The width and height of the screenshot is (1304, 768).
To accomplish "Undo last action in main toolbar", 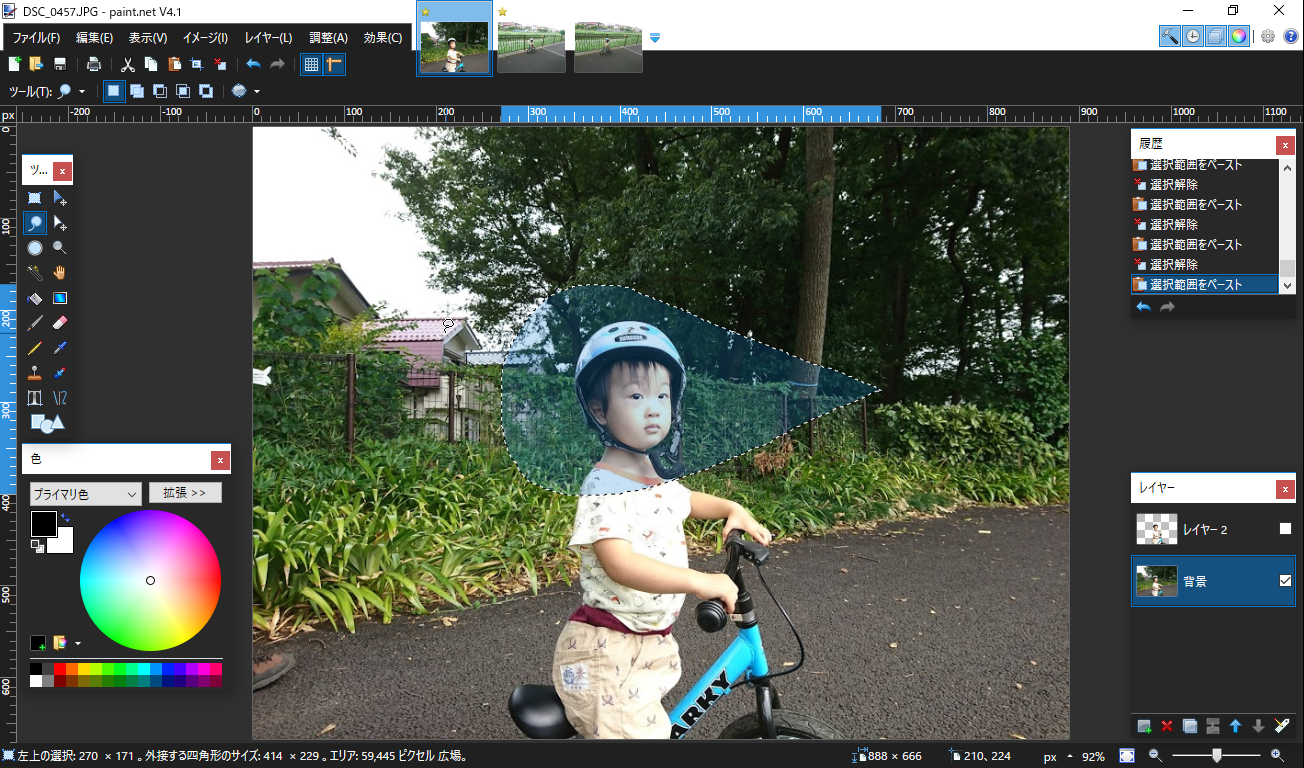I will tap(253, 64).
